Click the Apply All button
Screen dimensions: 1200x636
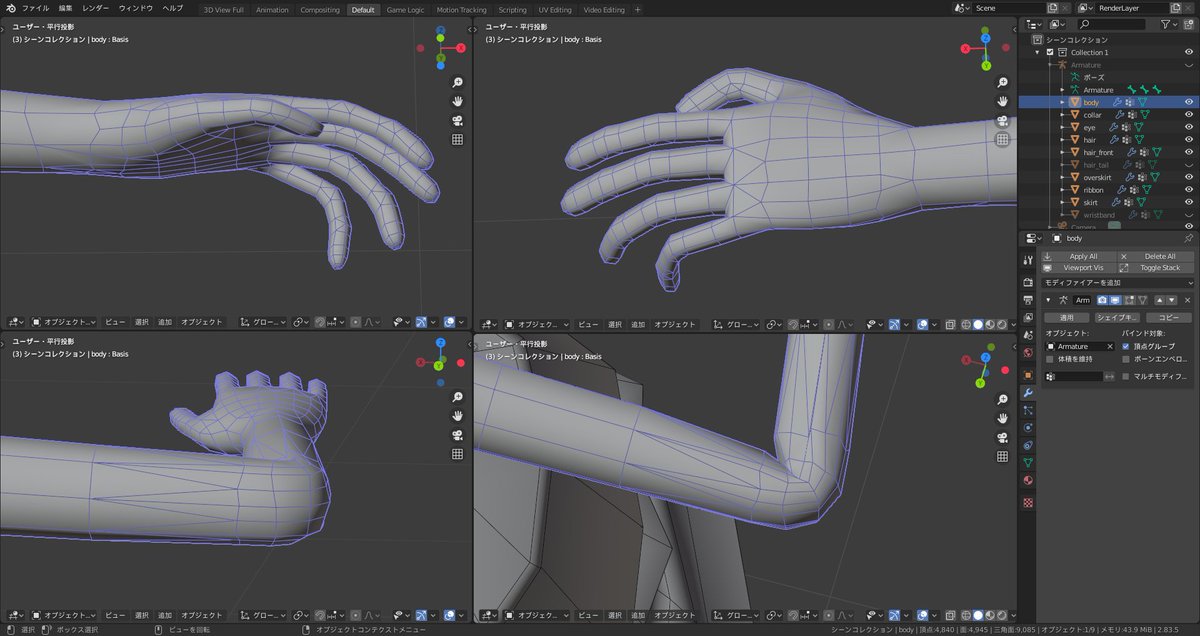1078,256
